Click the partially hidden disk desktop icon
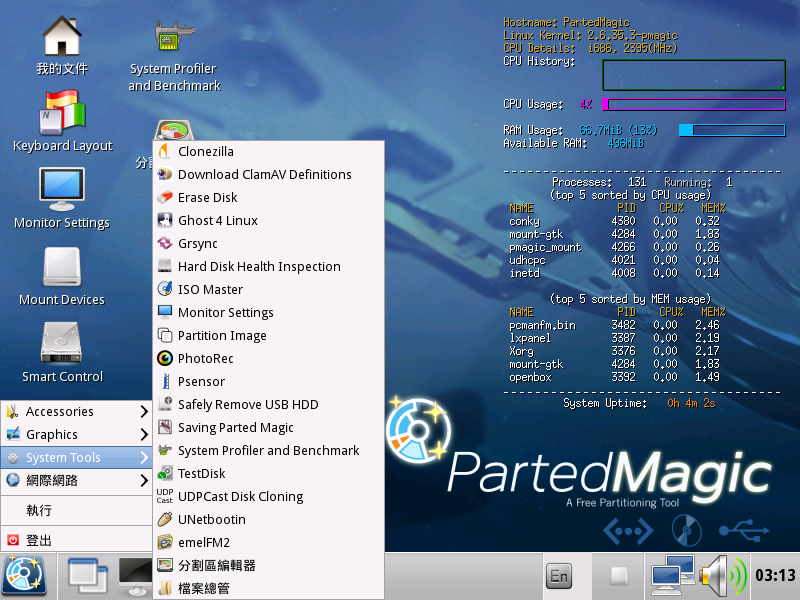 click(x=174, y=130)
